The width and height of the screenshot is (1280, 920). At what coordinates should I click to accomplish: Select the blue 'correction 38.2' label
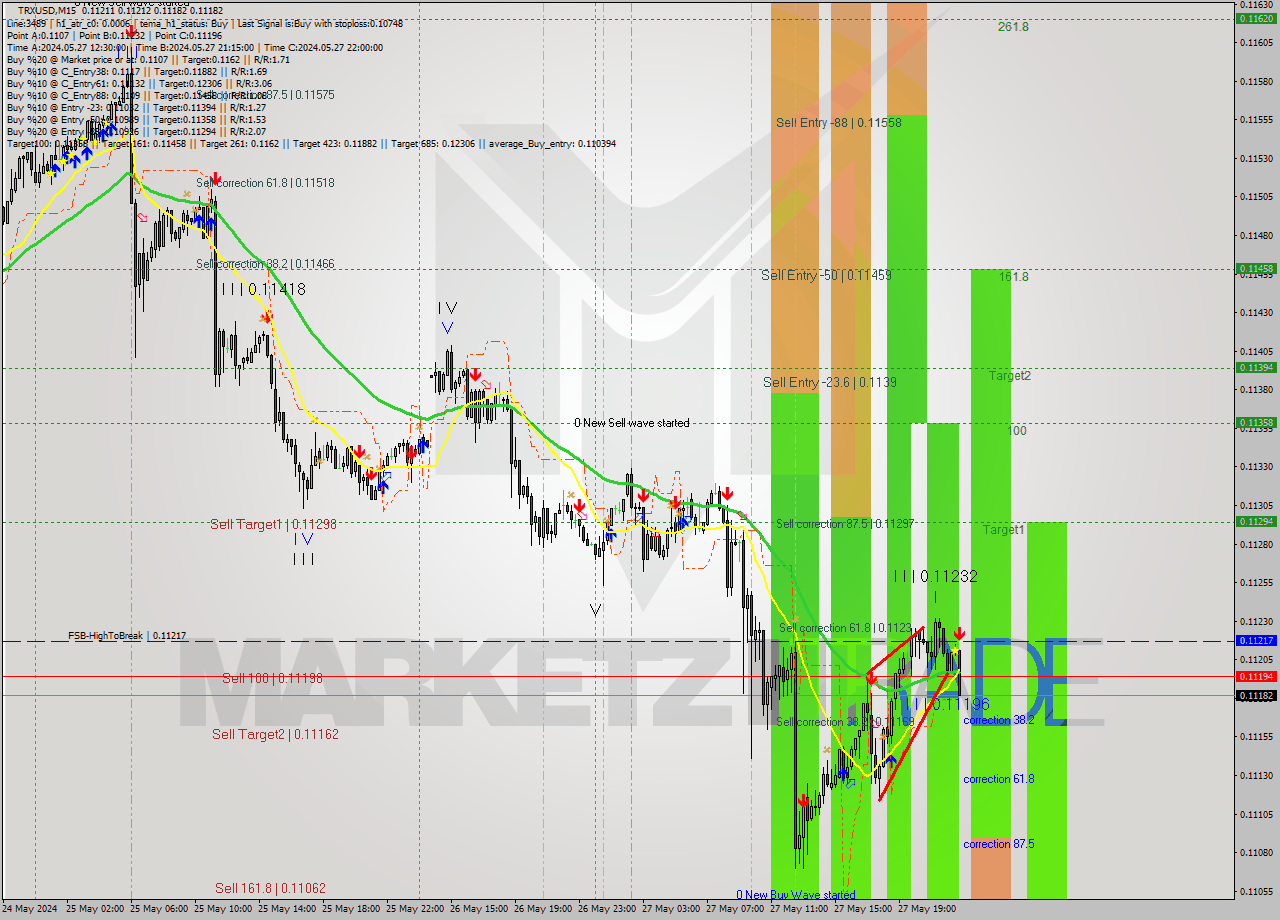[x=998, y=720]
